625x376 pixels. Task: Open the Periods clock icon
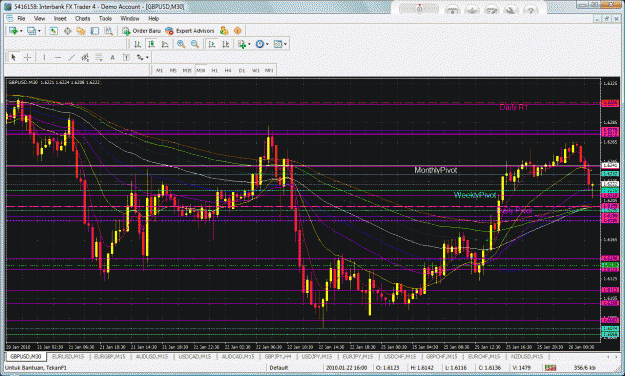(260, 44)
